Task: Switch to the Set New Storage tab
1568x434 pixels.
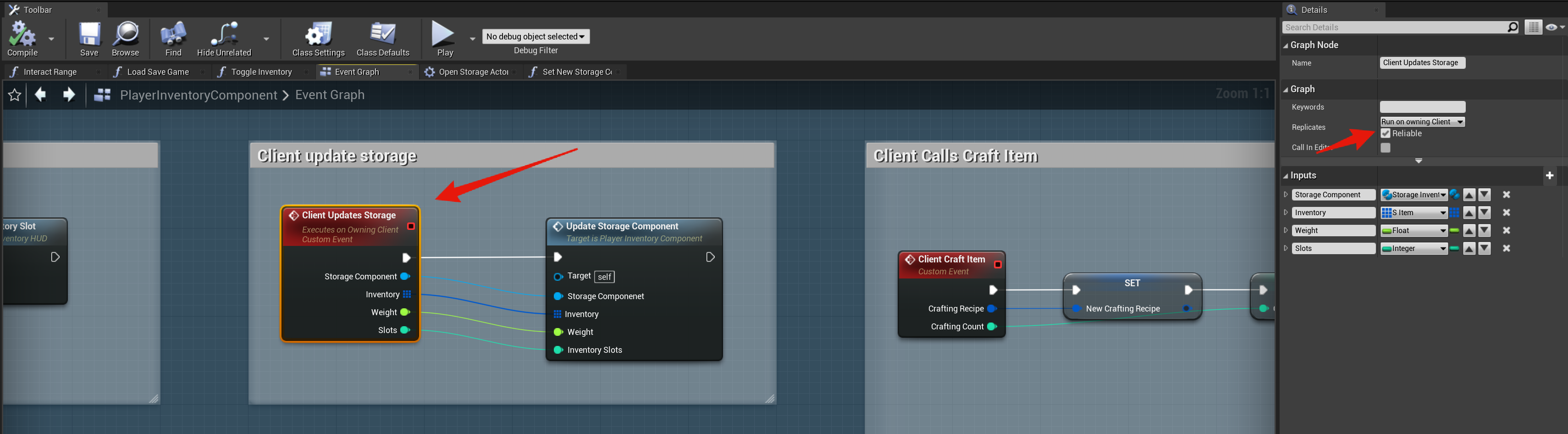Action: [576, 72]
